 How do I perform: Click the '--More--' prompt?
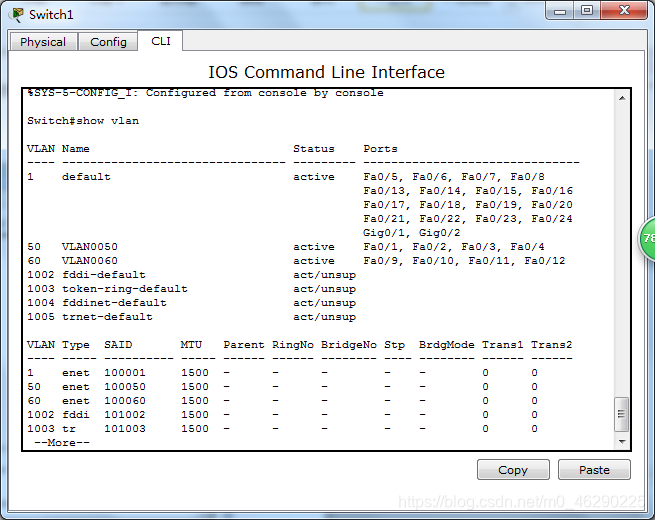tap(62, 442)
